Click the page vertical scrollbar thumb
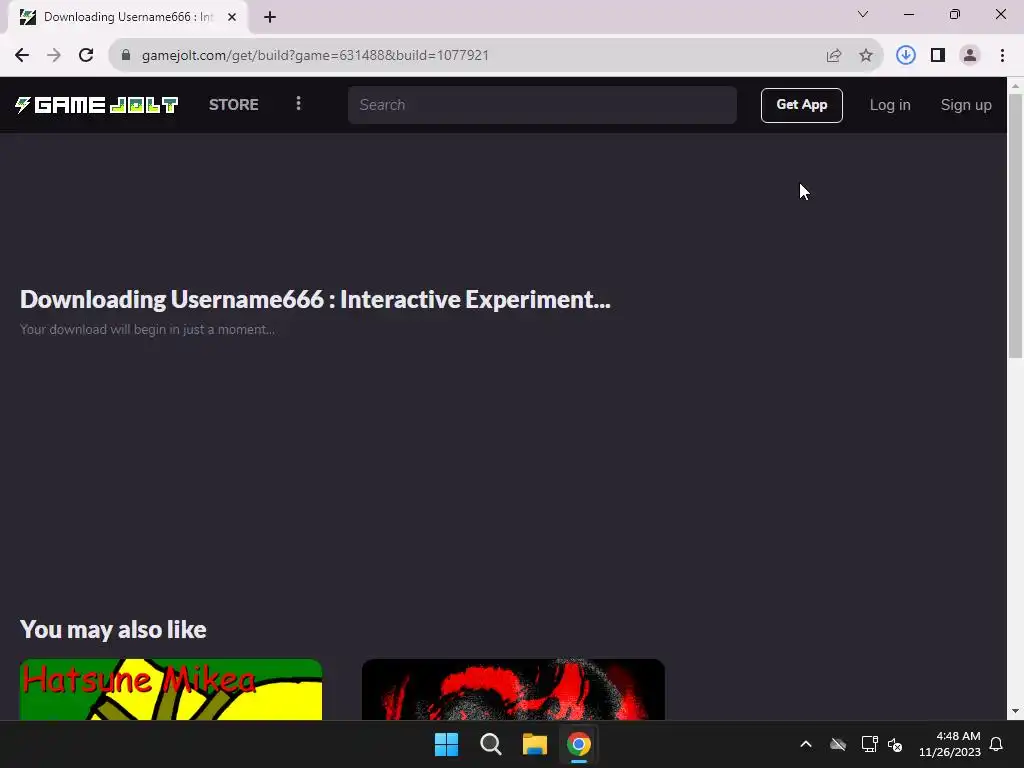 [1015, 225]
